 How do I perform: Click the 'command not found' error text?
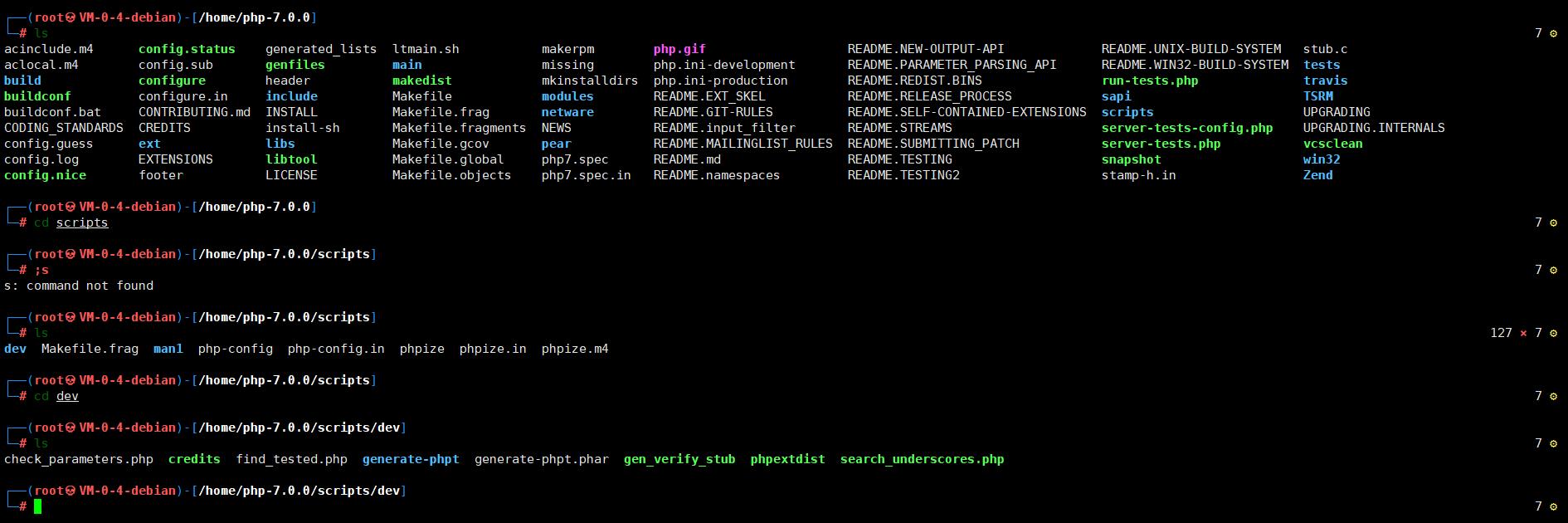tap(90, 286)
